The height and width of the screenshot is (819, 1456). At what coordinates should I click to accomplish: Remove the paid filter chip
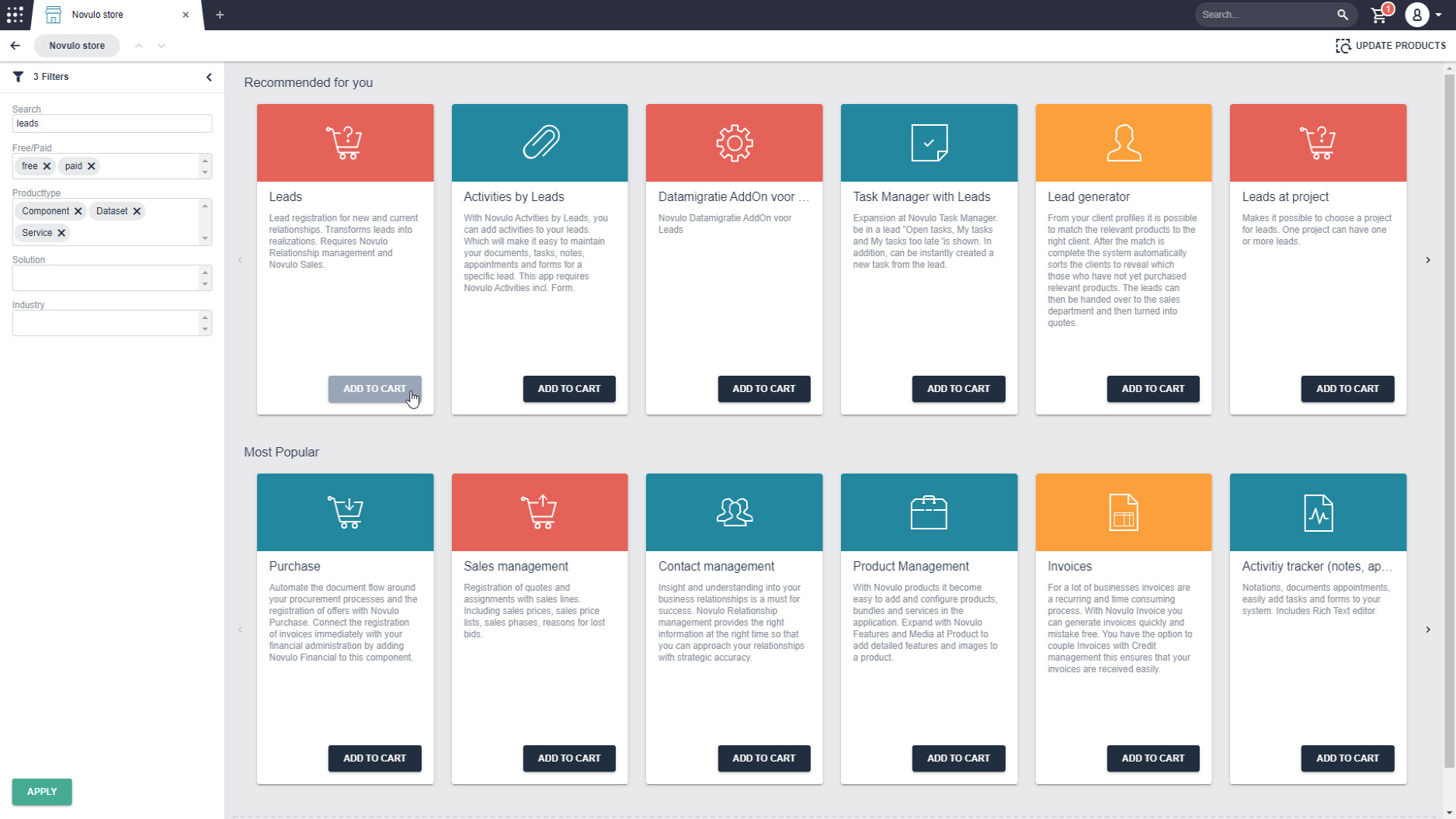91,166
